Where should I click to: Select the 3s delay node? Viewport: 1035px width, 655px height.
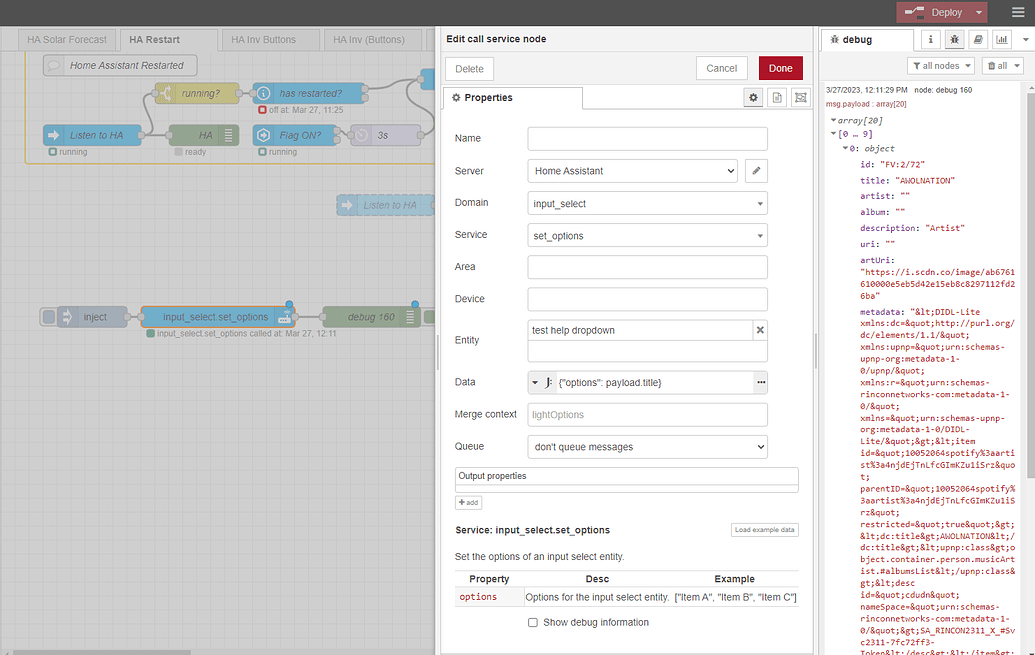[x=385, y=135]
